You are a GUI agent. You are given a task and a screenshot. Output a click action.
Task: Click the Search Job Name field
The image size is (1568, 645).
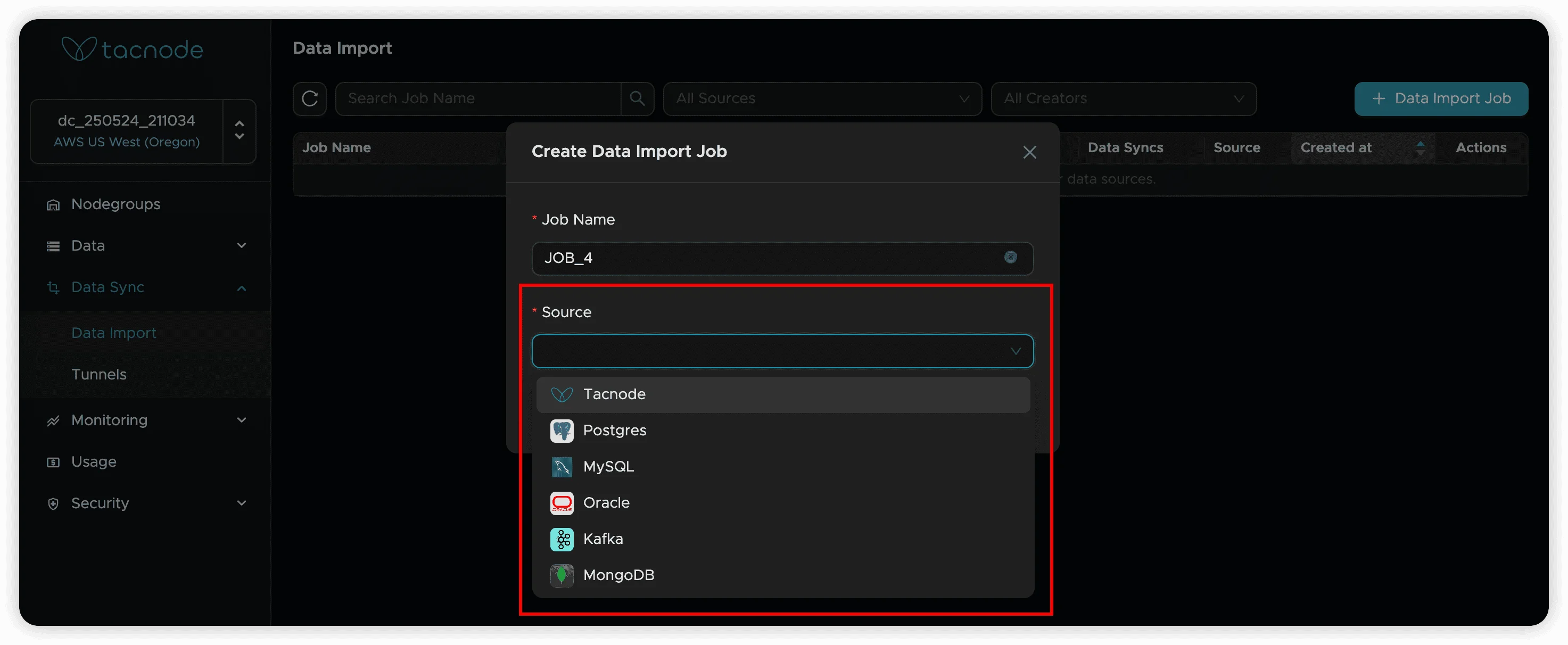[x=478, y=98]
